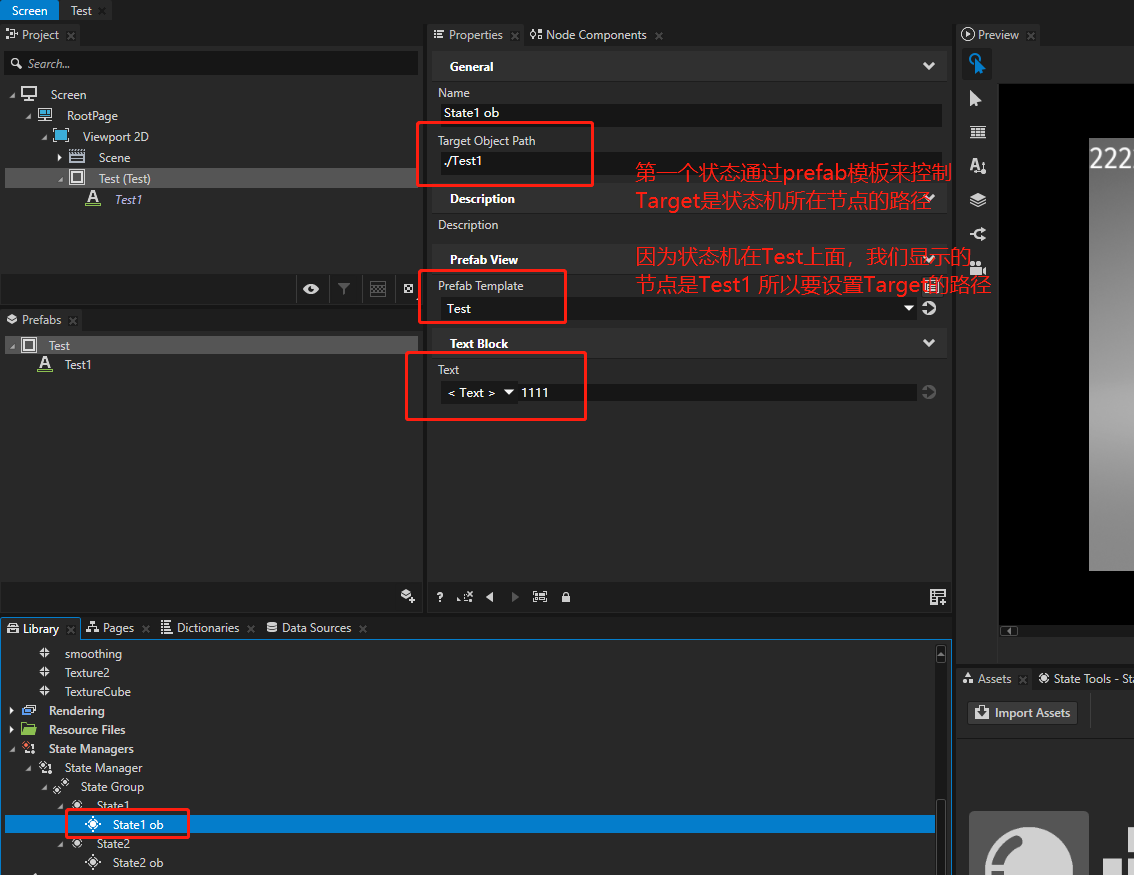1134x875 pixels.
Task: Collapse the General section chevron
Action: (x=929, y=66)
